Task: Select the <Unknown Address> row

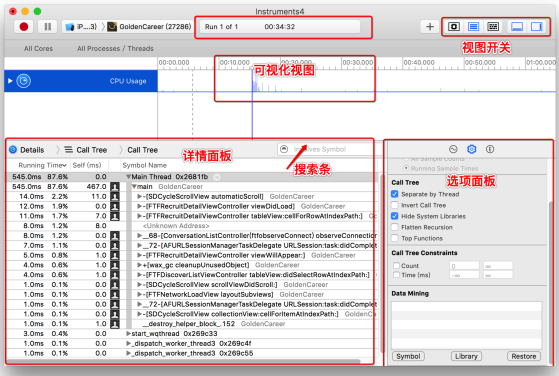Action: (x=191, y=226)
